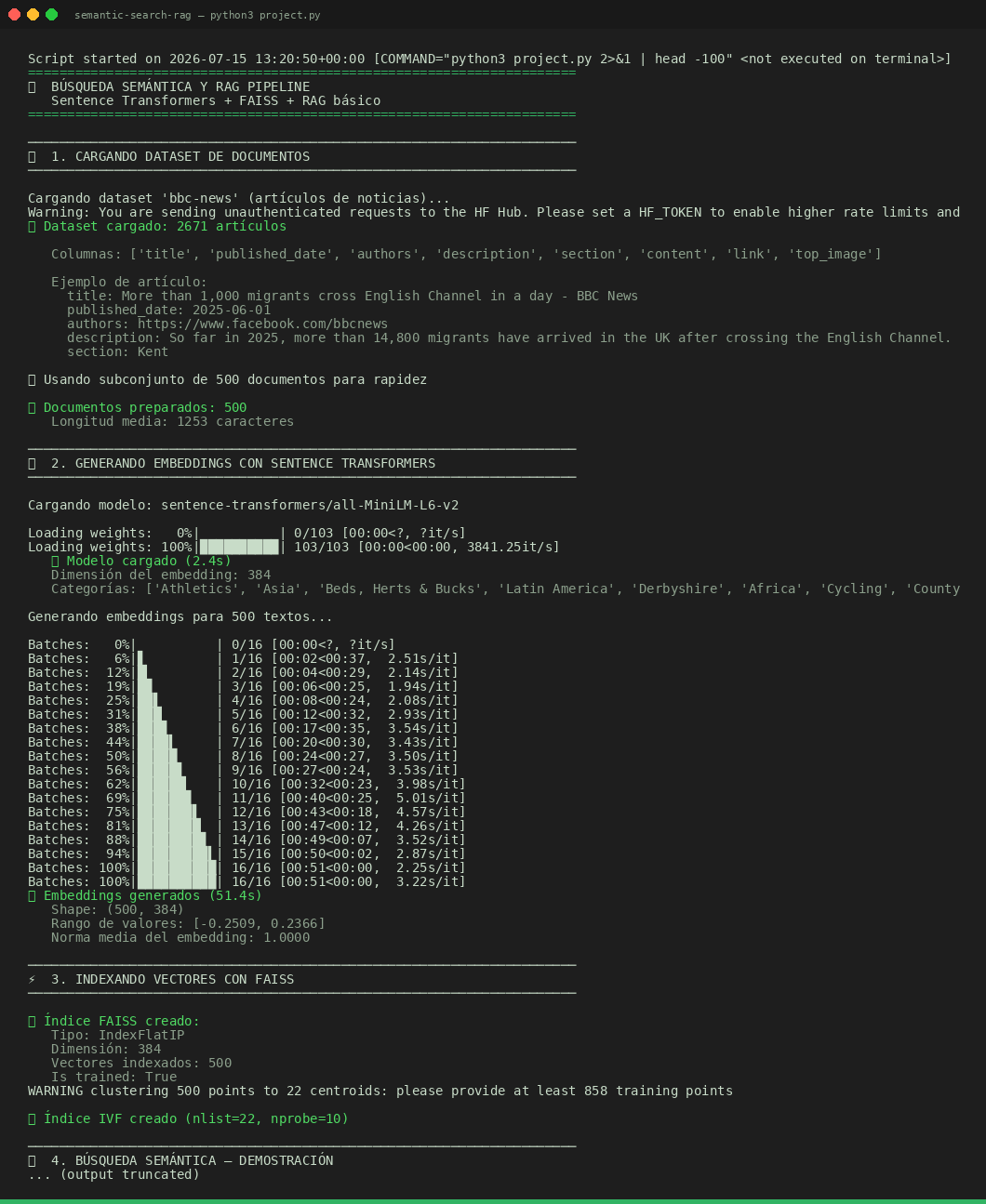Click 'section: Kent' line

click(117, 351)
